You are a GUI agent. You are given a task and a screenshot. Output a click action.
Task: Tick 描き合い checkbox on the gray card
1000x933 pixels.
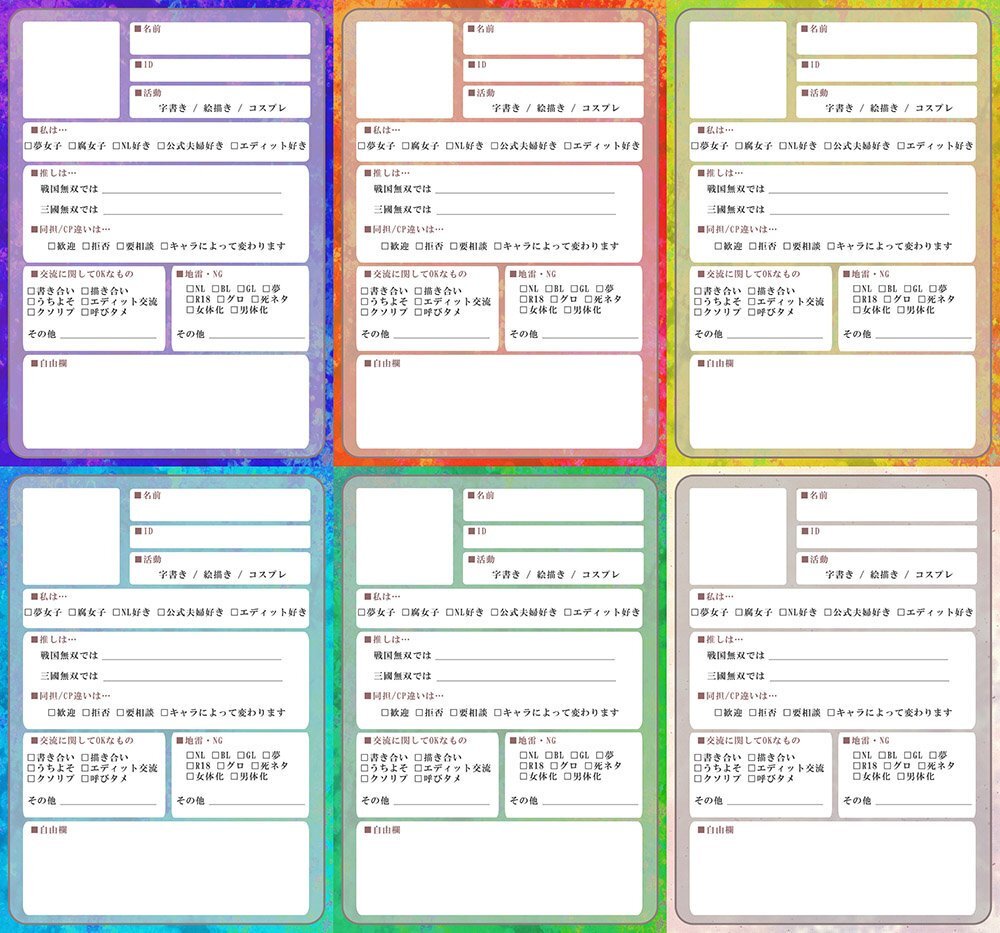coord(752,758)
